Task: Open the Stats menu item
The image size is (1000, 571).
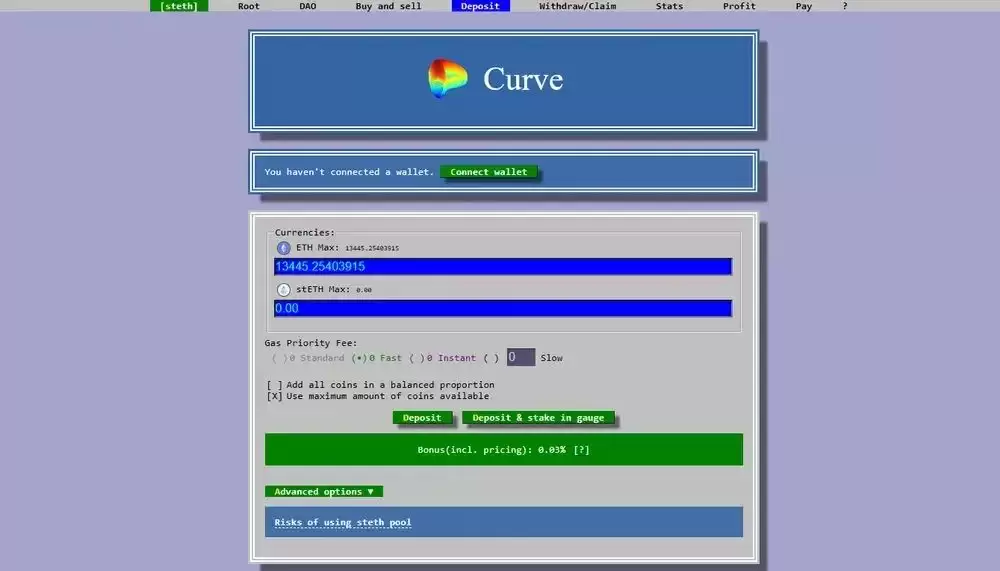Action: pyautogui.click(x=669, y=6)
